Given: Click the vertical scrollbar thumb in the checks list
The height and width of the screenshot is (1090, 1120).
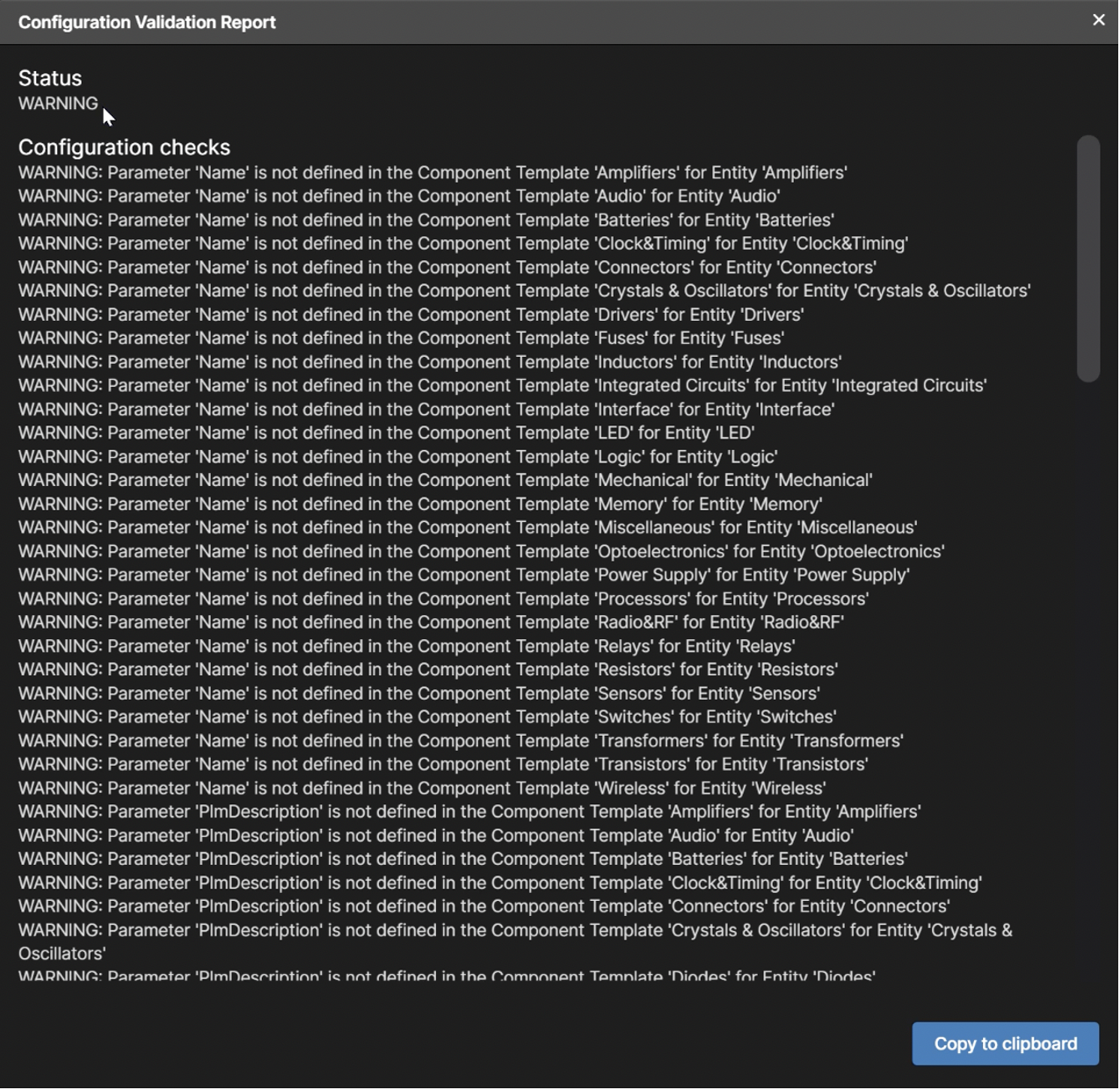Looking at the screenshot, I should coord(1089,259).
